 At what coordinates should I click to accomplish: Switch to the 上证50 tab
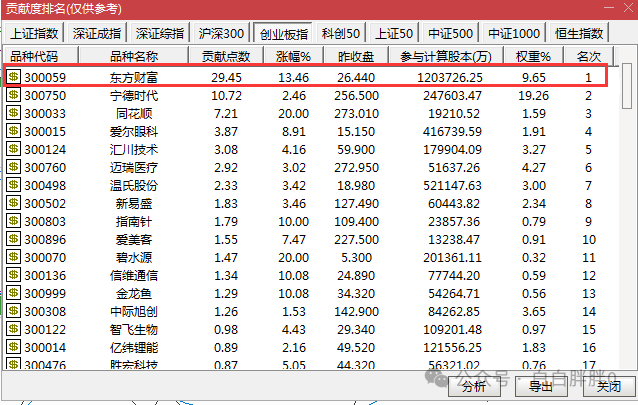tap(394, 33)
